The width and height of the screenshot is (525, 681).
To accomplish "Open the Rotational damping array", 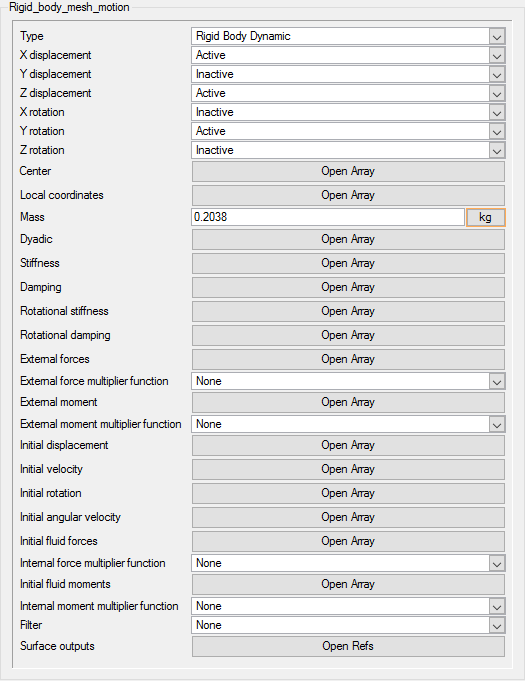I will [348, 335].
